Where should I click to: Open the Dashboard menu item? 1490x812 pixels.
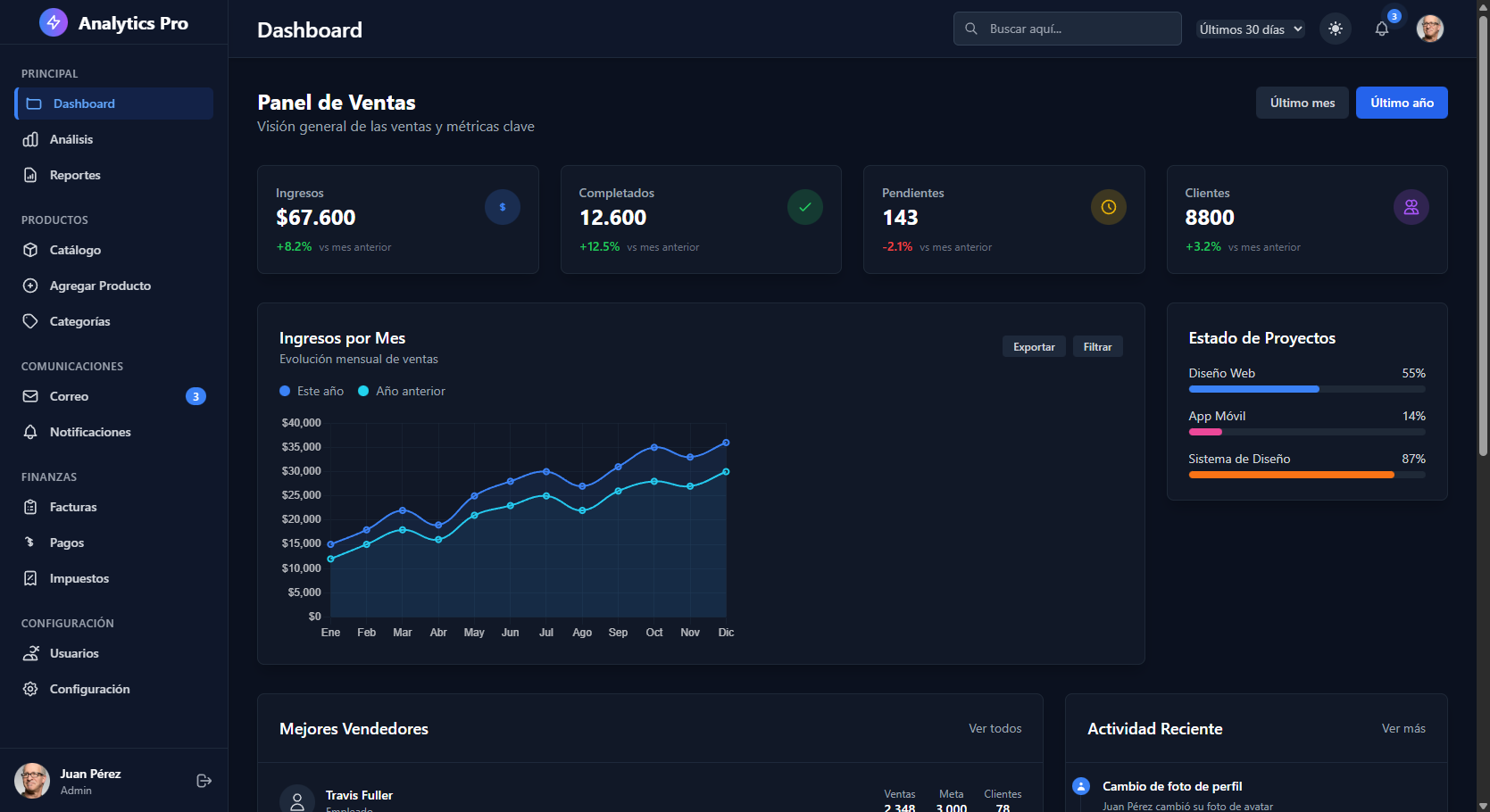pos(83,104)
